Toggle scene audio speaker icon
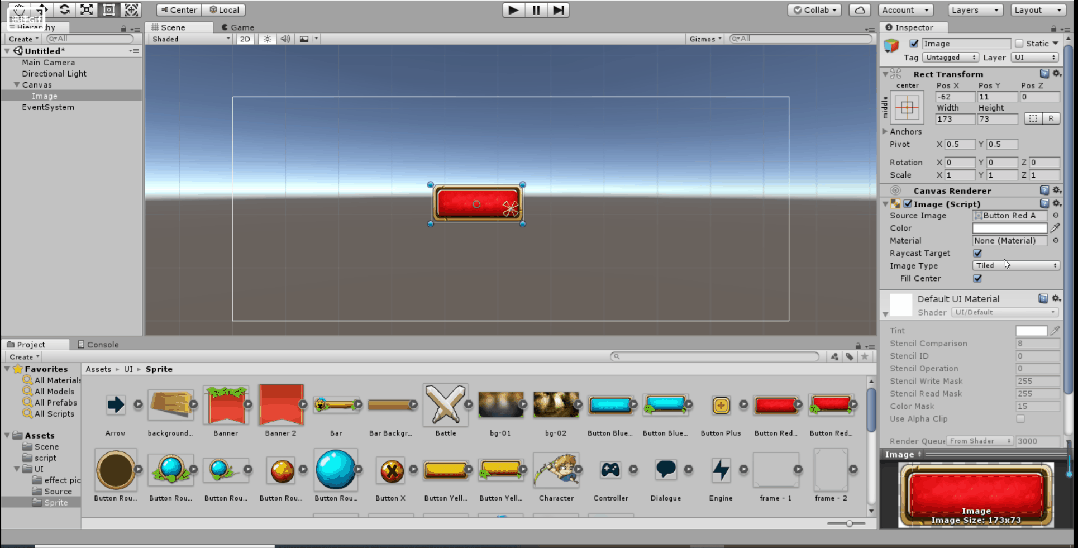The height and width of the screenshot is (548, 1078). click(x=285, y=39)
